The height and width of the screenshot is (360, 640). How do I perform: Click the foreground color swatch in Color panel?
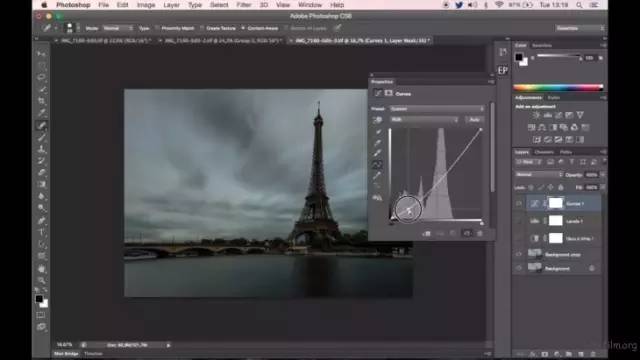point(518,57)
